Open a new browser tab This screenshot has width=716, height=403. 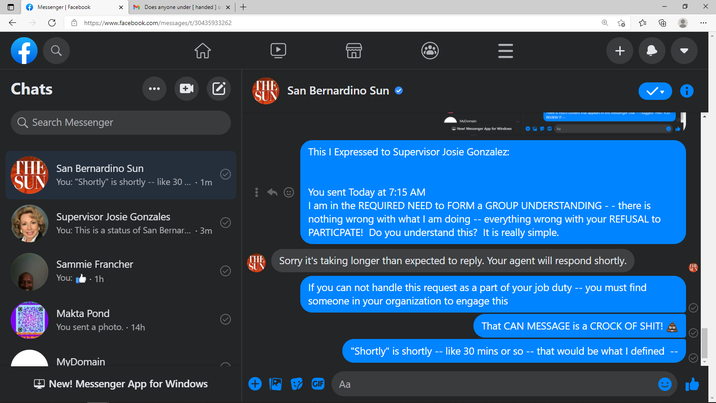(243, 7)
